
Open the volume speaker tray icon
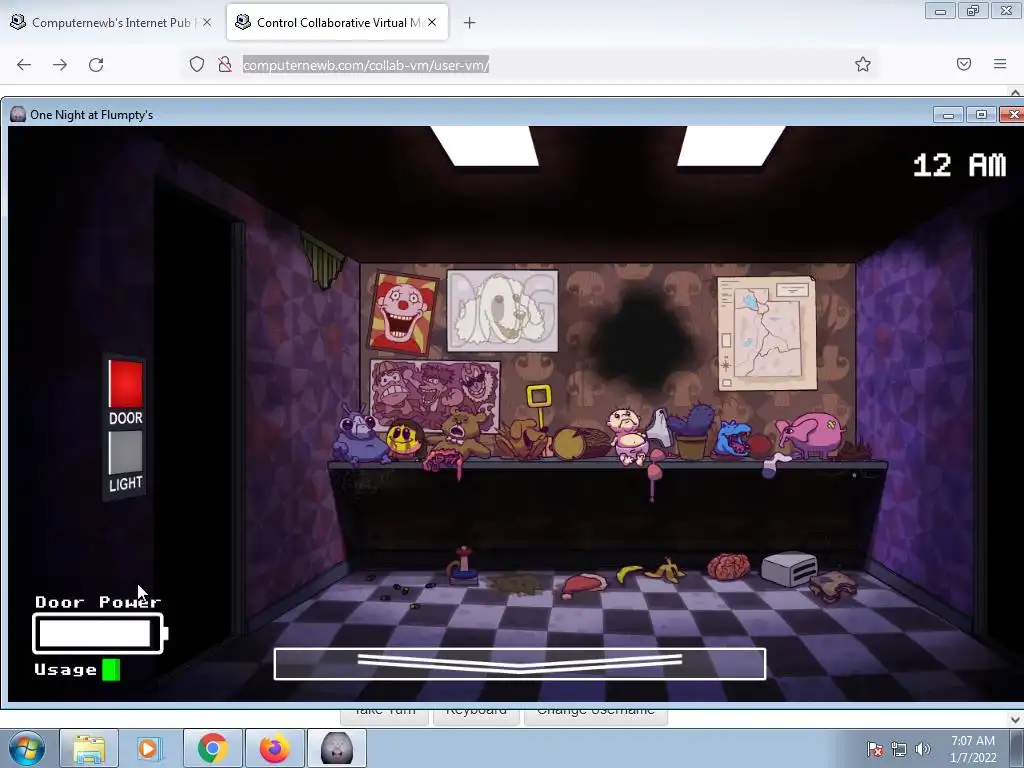click(x=922, y=749)
